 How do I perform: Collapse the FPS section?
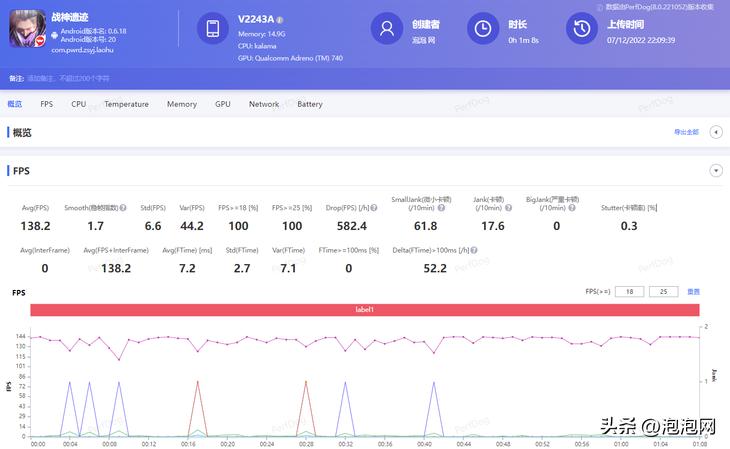[715, 171]
